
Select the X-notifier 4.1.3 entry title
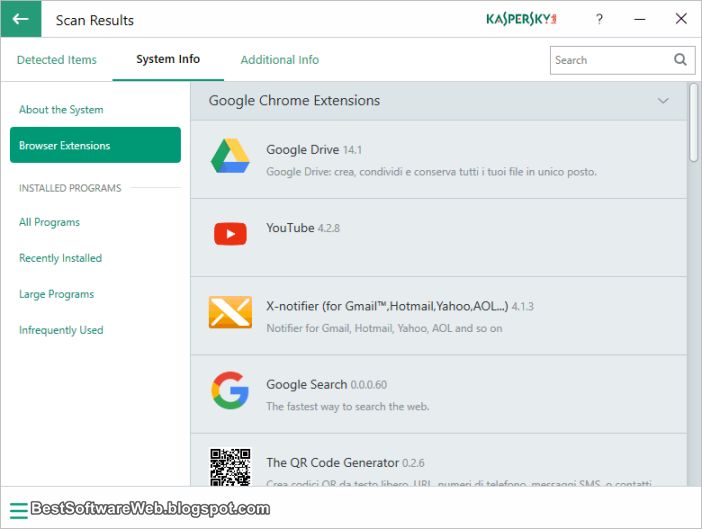pyautogui.click(x=400, y=306)
